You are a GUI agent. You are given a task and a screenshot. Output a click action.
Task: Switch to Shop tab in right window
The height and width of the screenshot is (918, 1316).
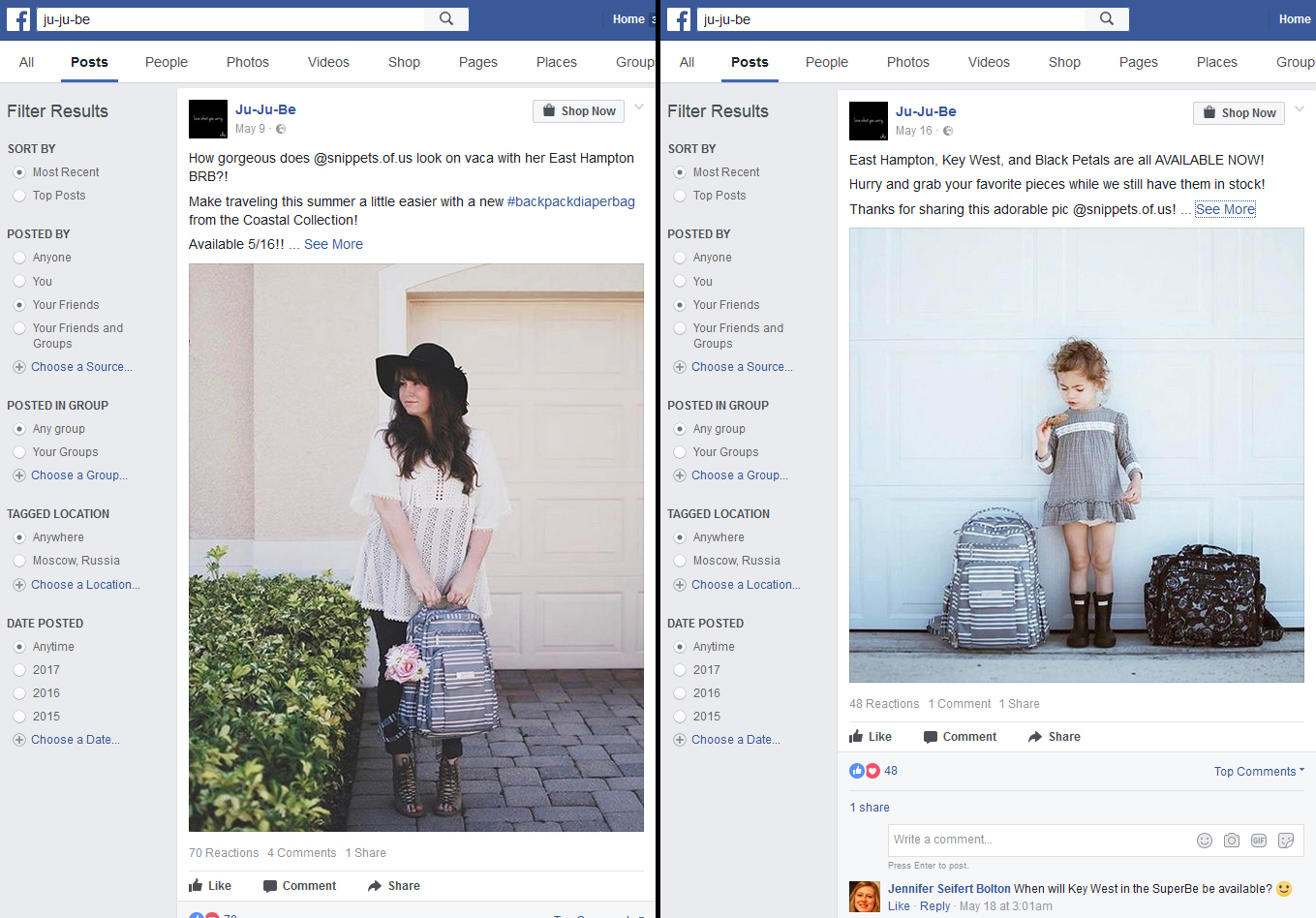pos(1064,62)
